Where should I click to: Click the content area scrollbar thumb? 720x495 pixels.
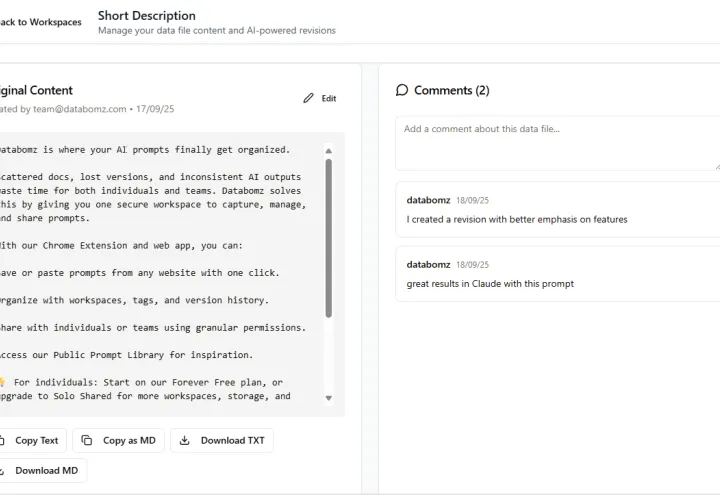(328, 238)
